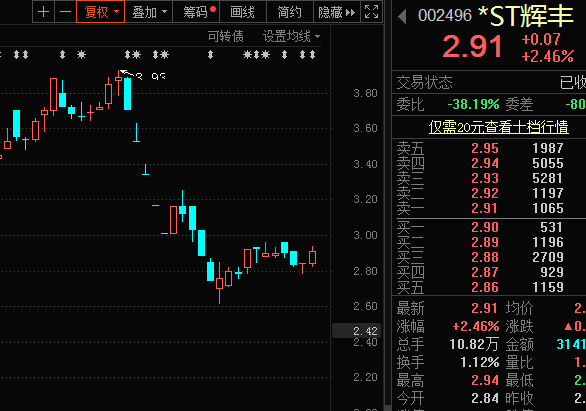The image size is (586, 411).
Task: Click 涨幅 value +2.46% in details
Action: click(x=476, y=327)
